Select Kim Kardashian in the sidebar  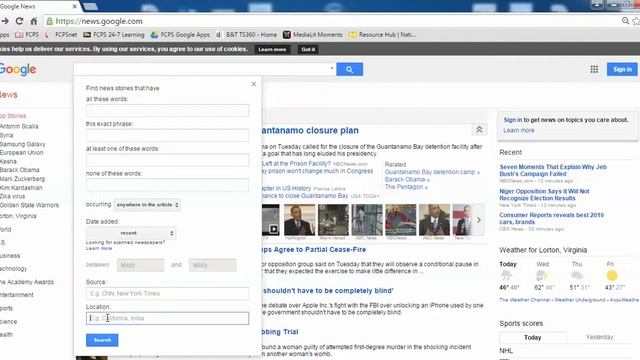click(x=21, y=188)
